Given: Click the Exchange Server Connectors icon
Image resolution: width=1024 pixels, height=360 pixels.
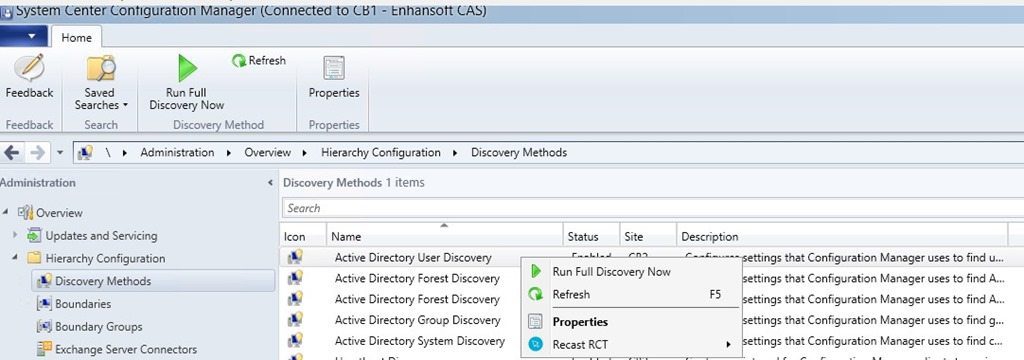Looking at the screenshot, I should (44, 350).
